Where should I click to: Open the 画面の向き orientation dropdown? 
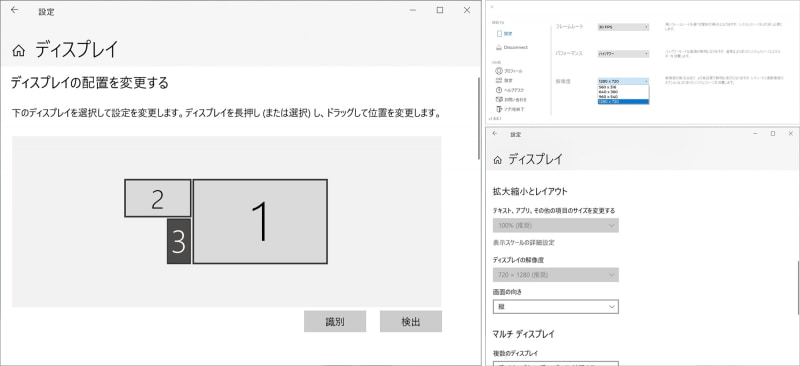(x=556, y=307)
